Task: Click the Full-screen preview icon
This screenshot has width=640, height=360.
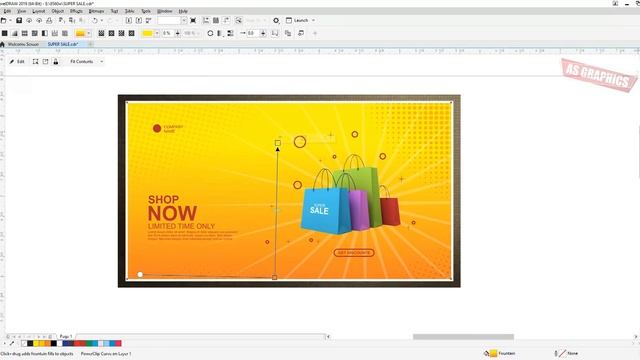Action: click(193, 20)
